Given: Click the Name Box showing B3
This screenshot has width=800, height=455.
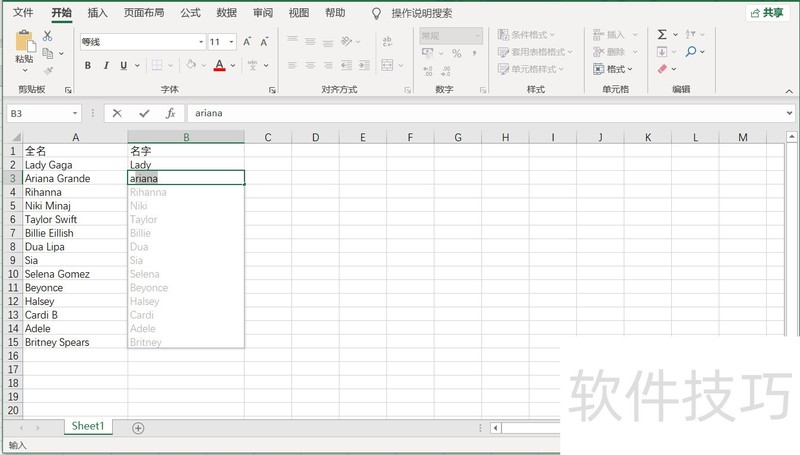Looking at the screenshot, I should [44, 113].
